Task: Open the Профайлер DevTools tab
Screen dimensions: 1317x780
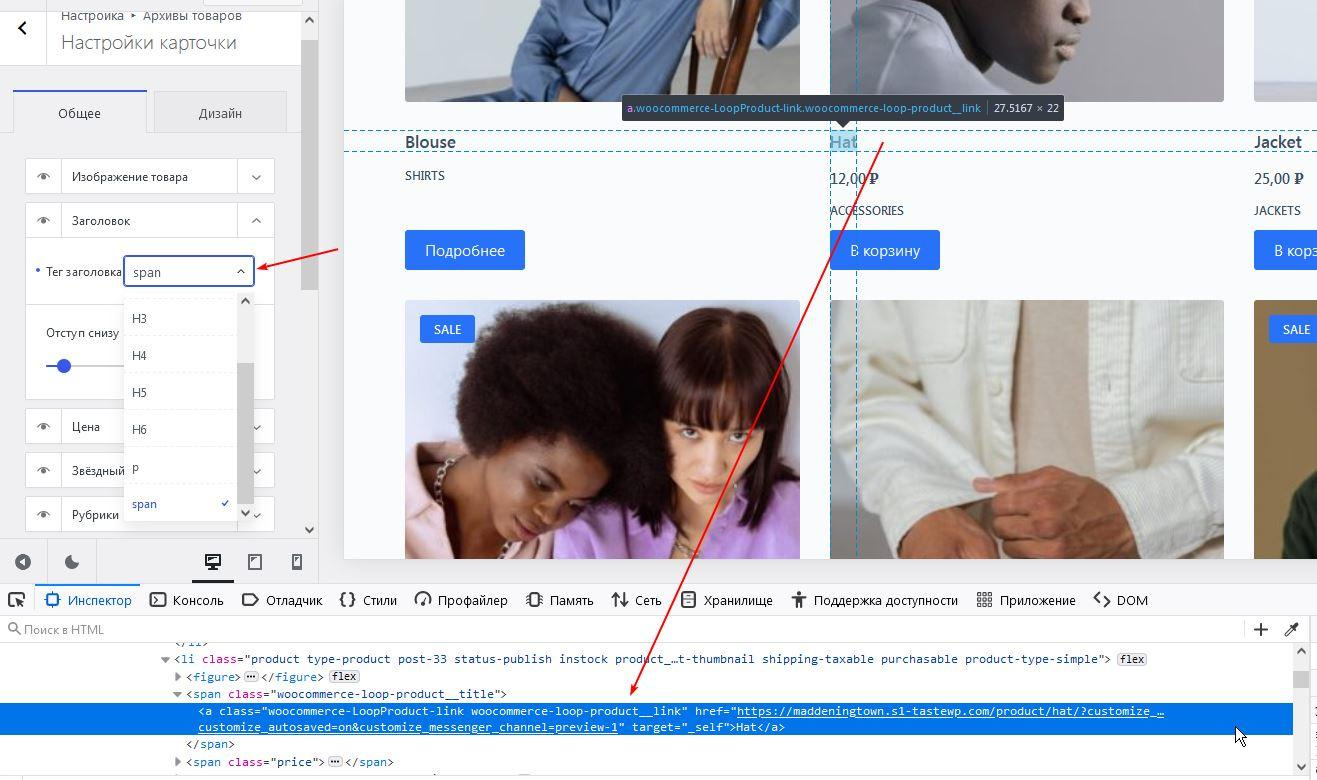Action: [x=461, y=600]
